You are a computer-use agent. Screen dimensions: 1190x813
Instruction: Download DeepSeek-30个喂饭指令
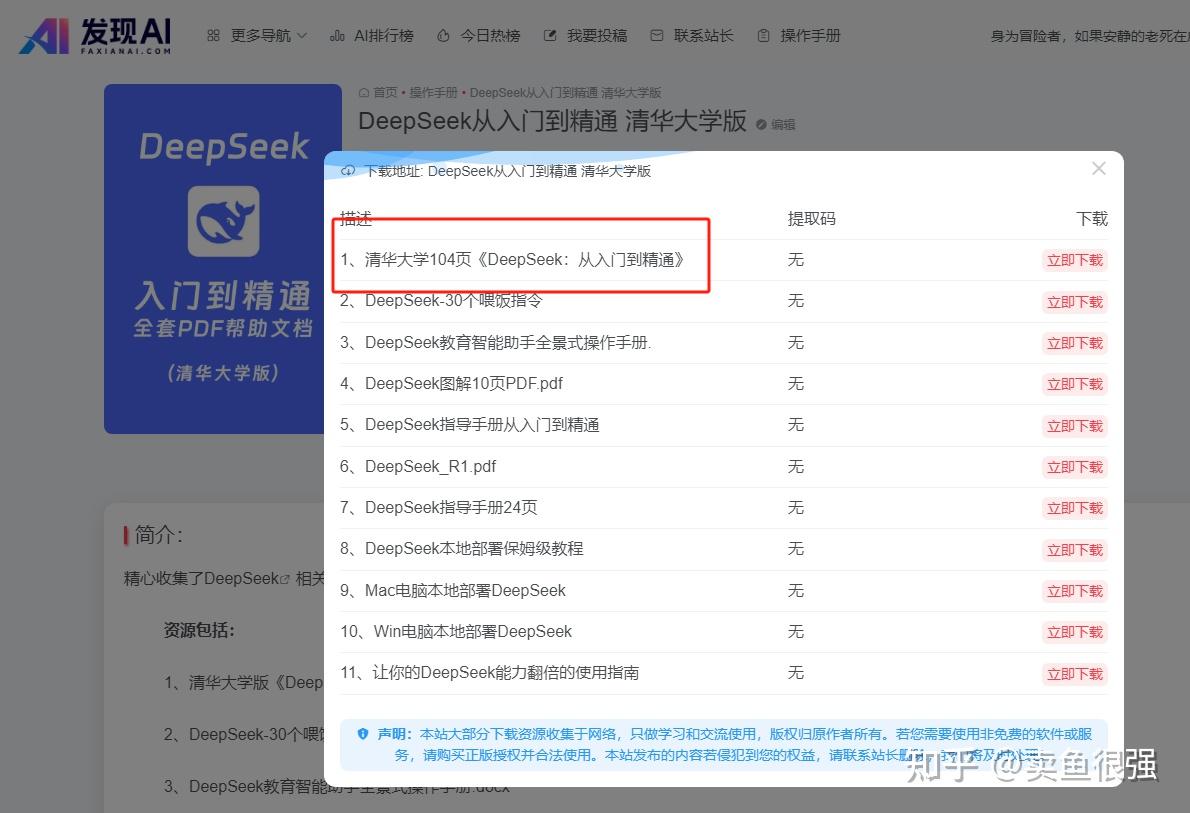1075,302
